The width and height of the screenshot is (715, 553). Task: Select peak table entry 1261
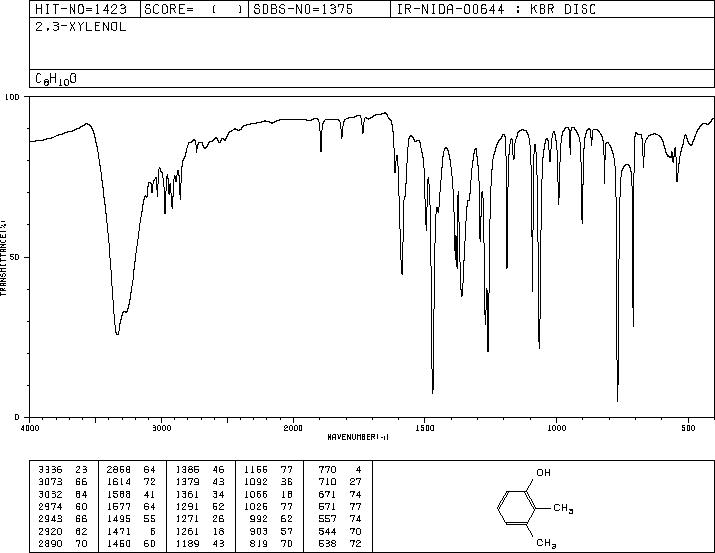point(187,532)
